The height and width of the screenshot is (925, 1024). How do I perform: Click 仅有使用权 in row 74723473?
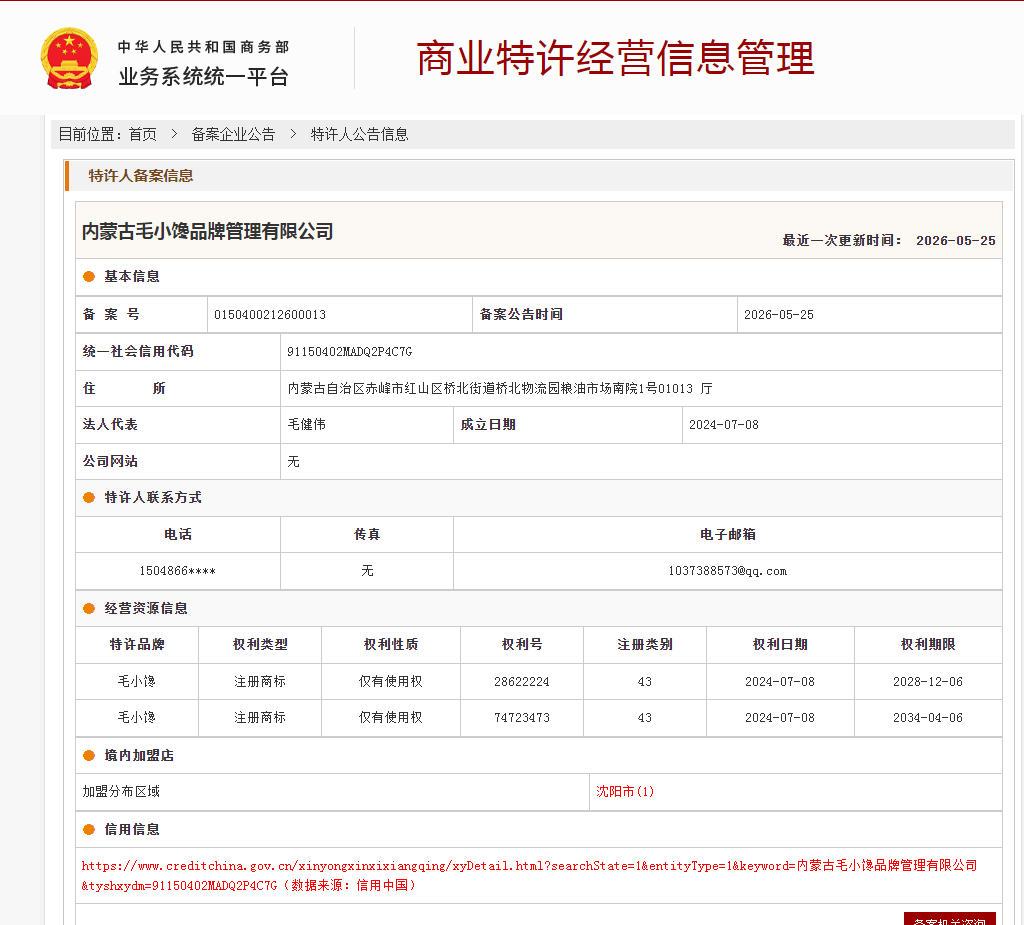click(x=391, y=718)
